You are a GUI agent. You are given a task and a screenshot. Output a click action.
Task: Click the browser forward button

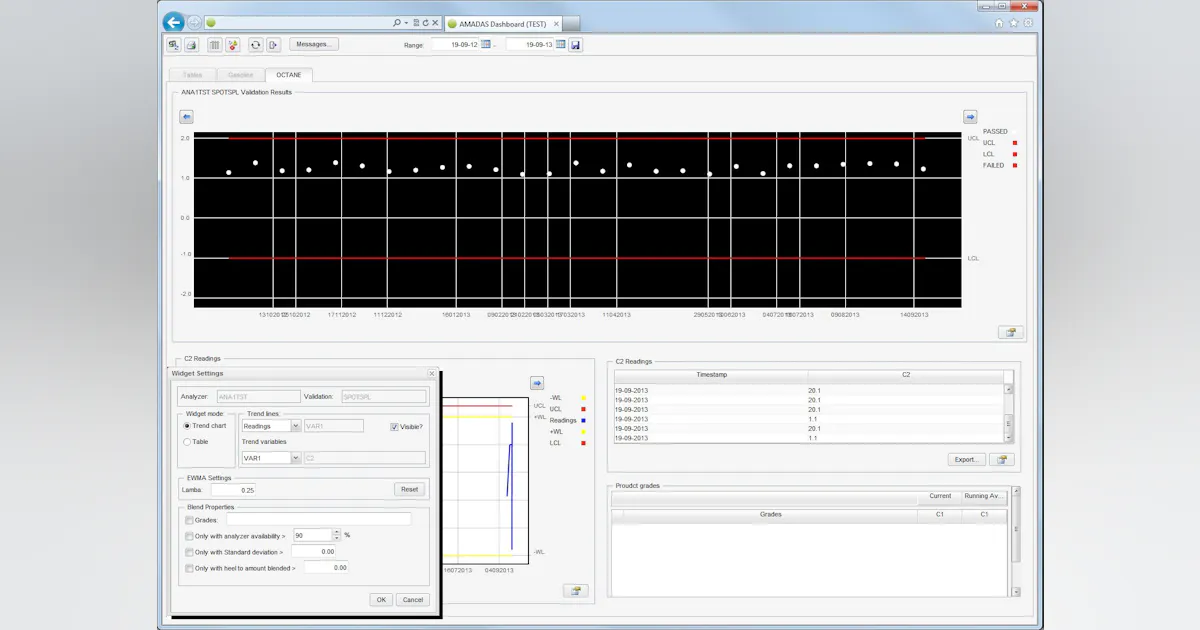pos(195,22)
